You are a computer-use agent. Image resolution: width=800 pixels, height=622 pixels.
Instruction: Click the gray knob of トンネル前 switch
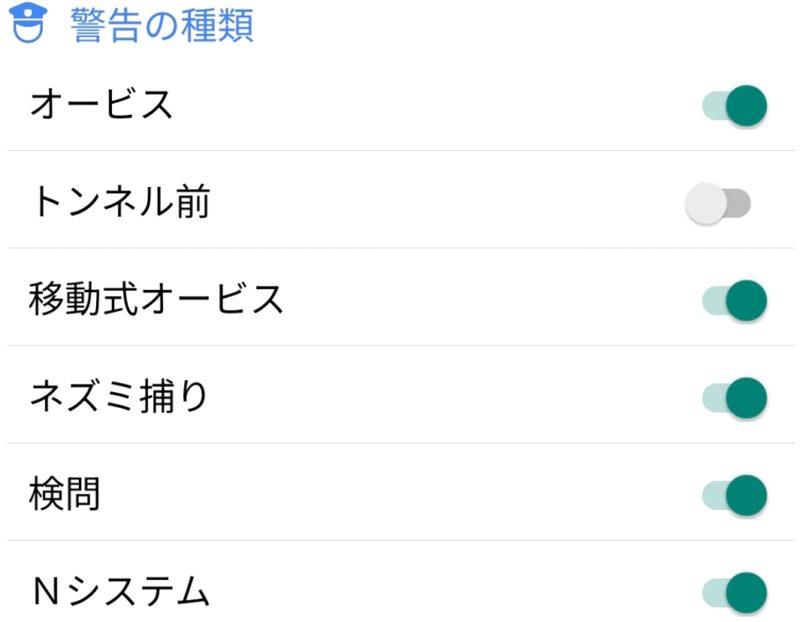coord(706,203)
